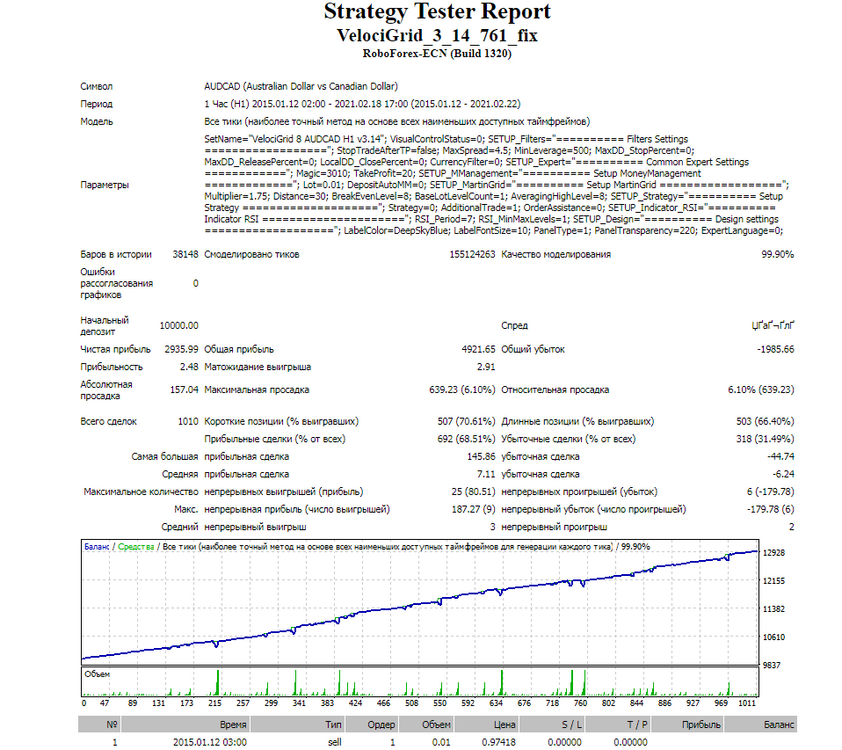Click the chart axis value '9837'
842x750 pixels.
(772, 665)
